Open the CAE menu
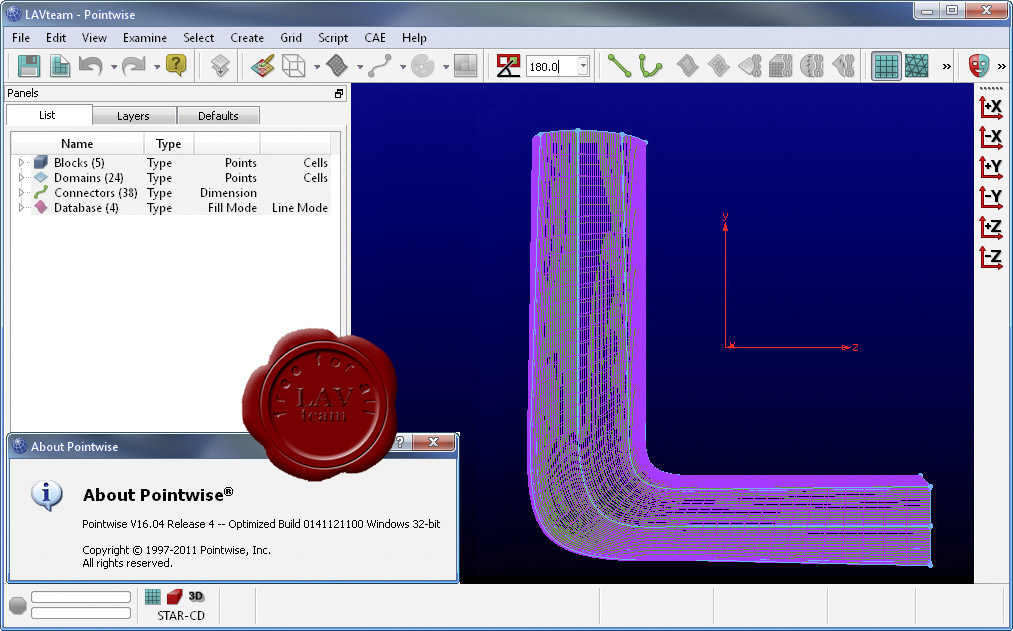Image resolution: width=1013 pixels, height=631 pixels. click(x=375, y=37)
